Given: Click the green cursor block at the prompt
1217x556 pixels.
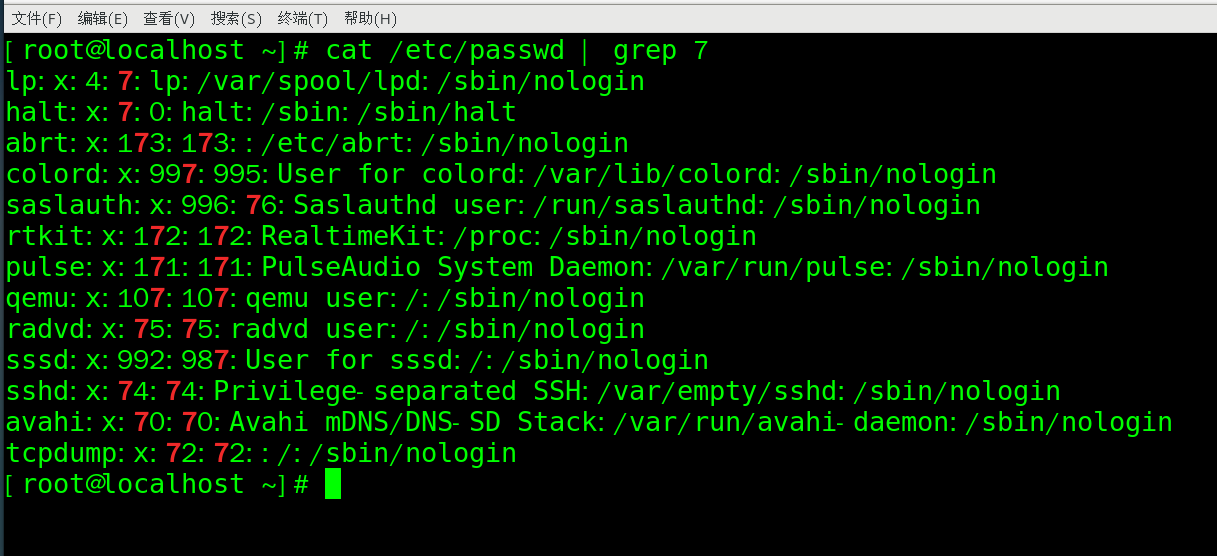Looking at the screenshot, I should [333, 484].
